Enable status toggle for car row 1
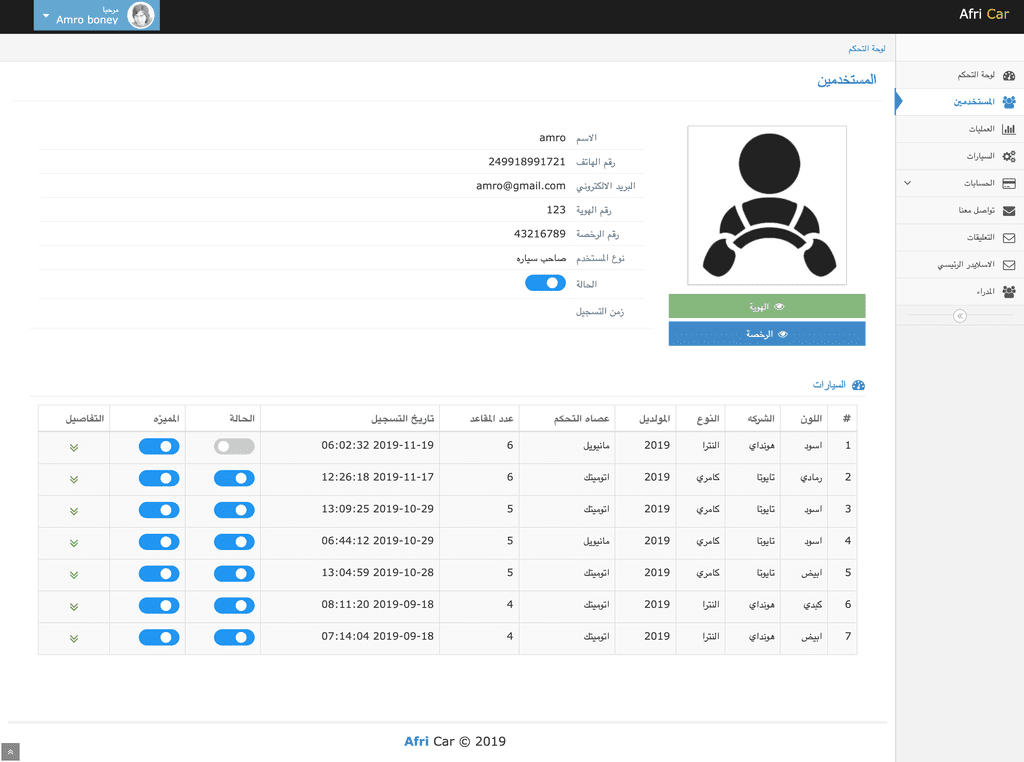 click(x=234, y=447)
